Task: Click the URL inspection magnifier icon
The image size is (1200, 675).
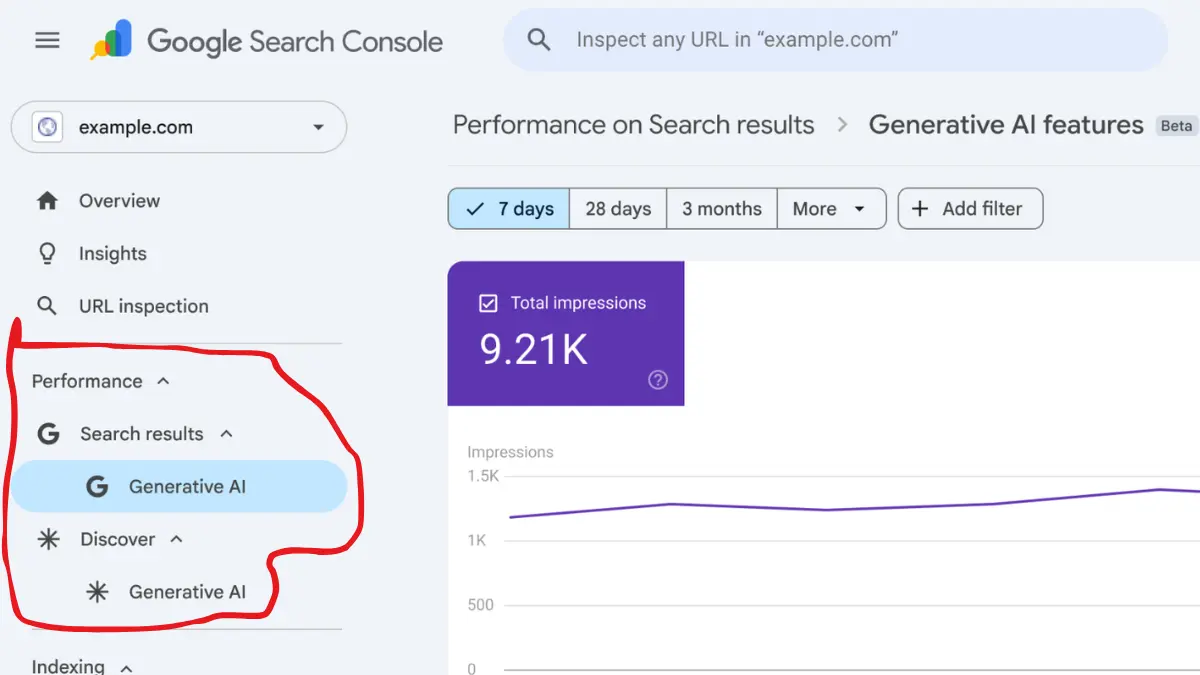Action: point(47,306)
